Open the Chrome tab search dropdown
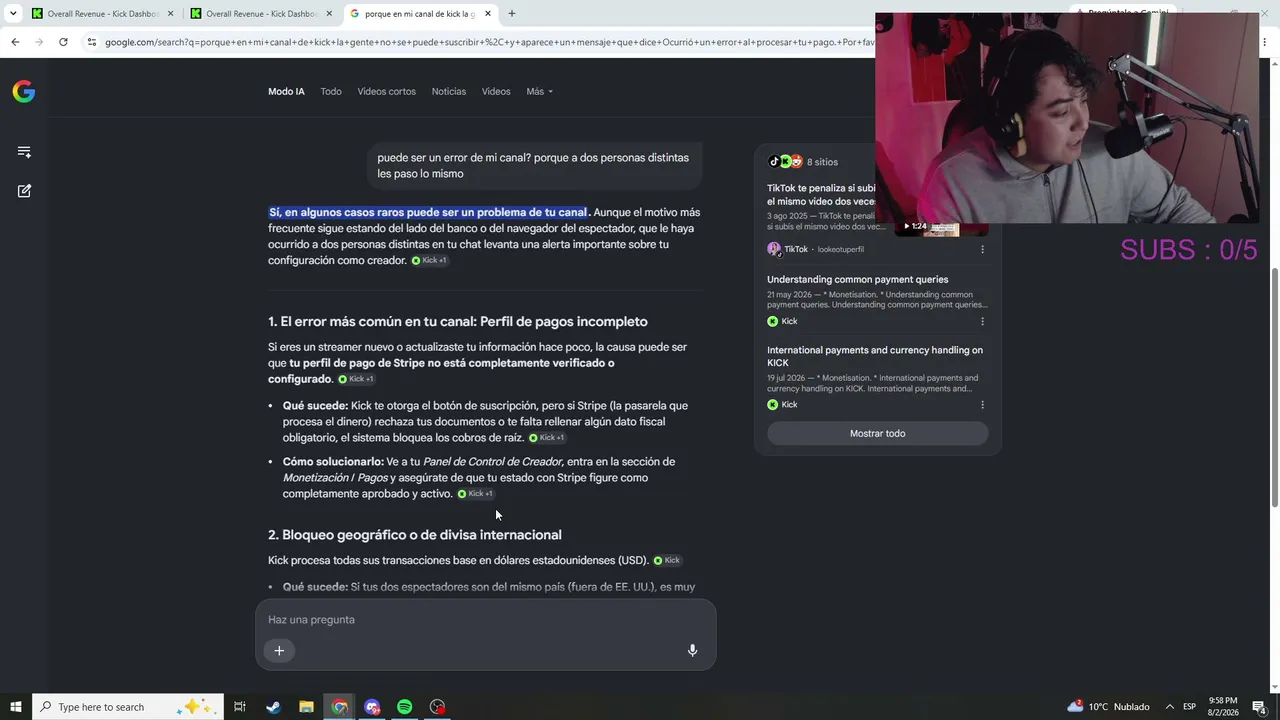Viewport: 1280px width, 720px height. [14, 14]
